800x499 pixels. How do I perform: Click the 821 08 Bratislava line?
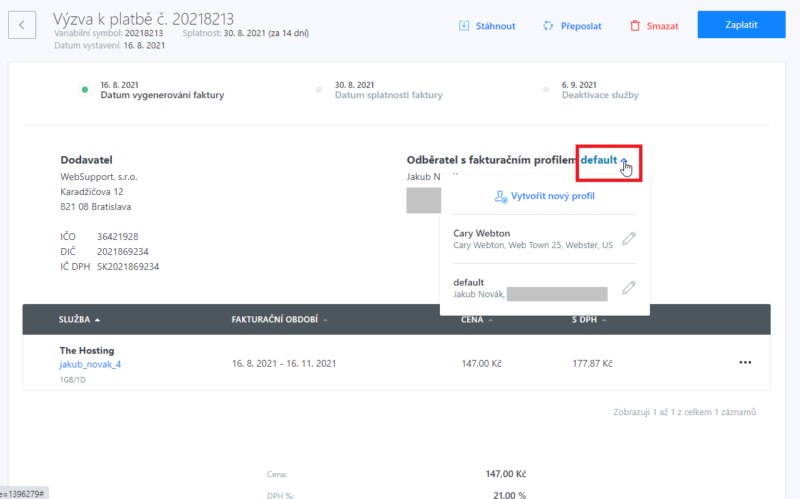[95, 207]
